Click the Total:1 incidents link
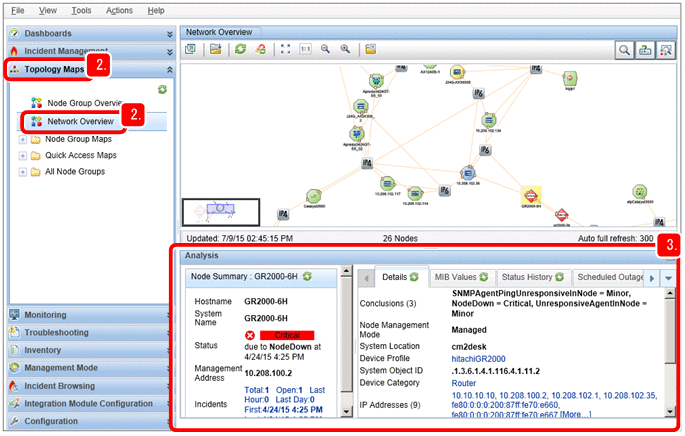 256,390
